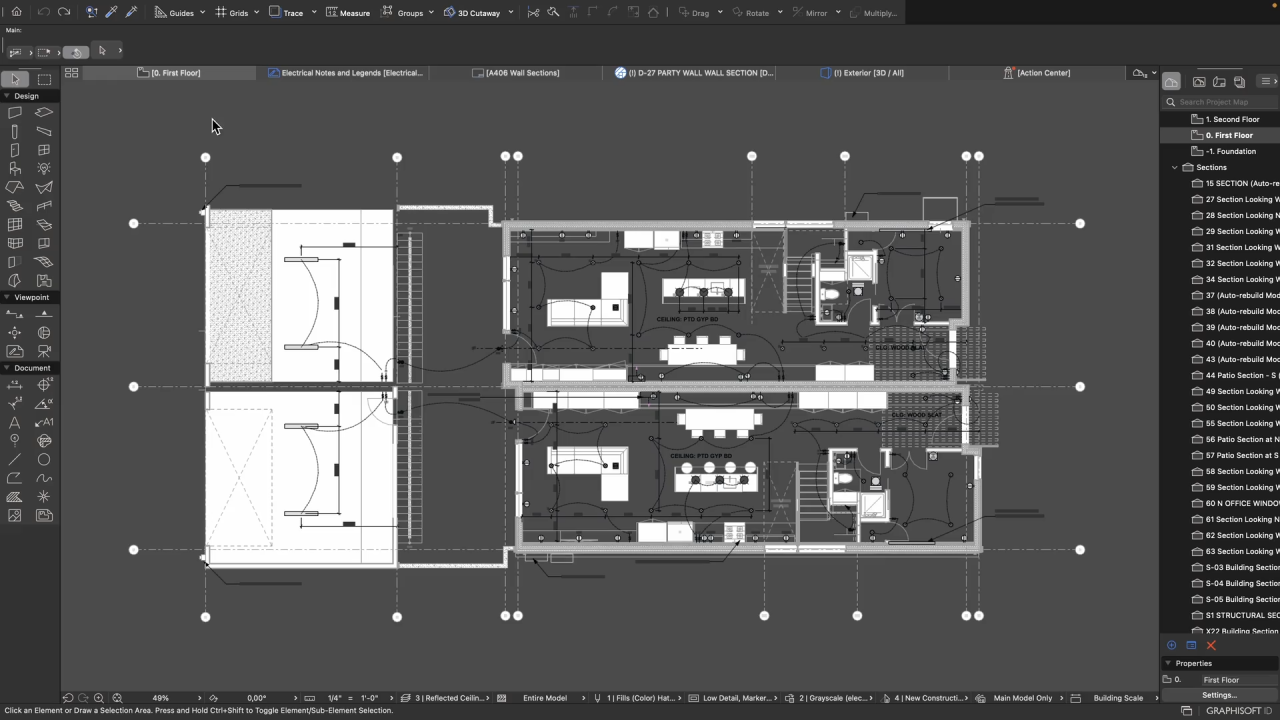This screenshot has width=1280, height=720.
Task: Select the Circle/Arc drawing tool
Action: (x=44, y=460)
